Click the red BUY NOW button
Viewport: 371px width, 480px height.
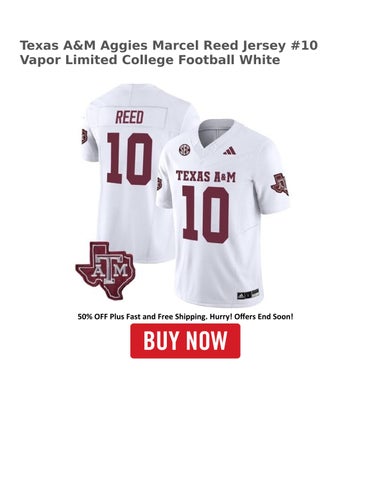(x=185, y=341)
